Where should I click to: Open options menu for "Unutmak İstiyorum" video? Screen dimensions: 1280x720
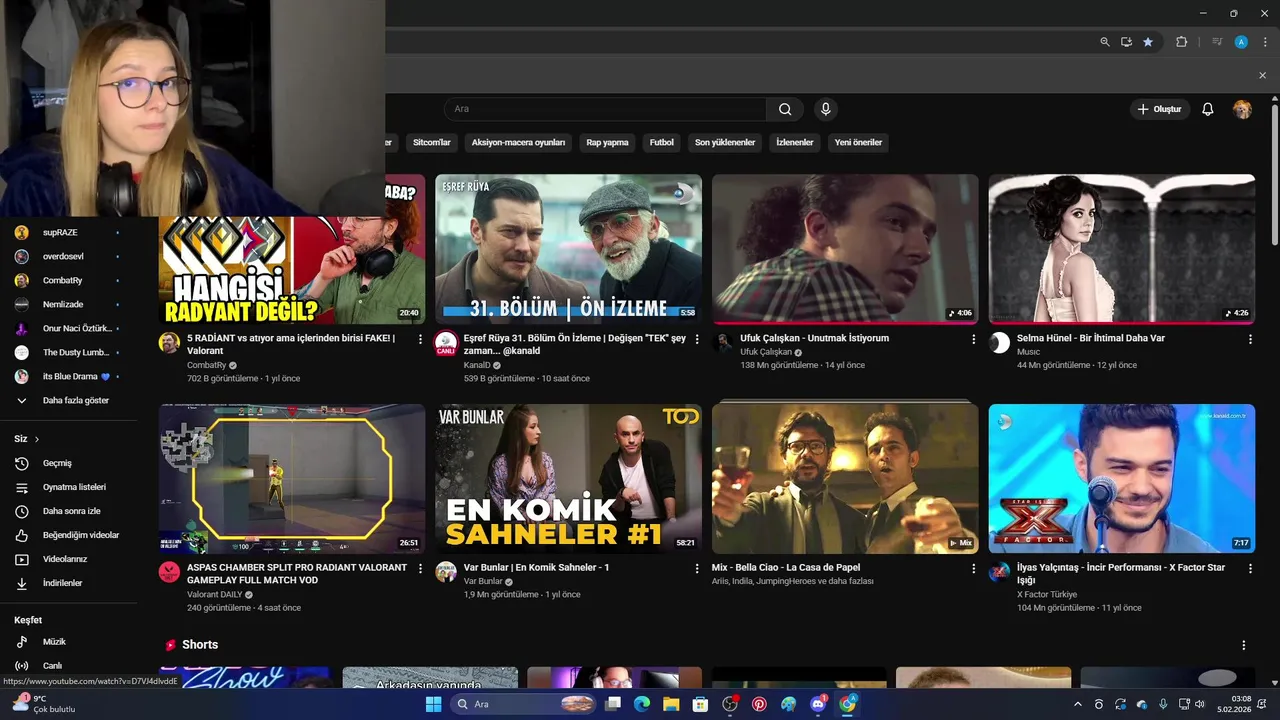tap(973, 339)
